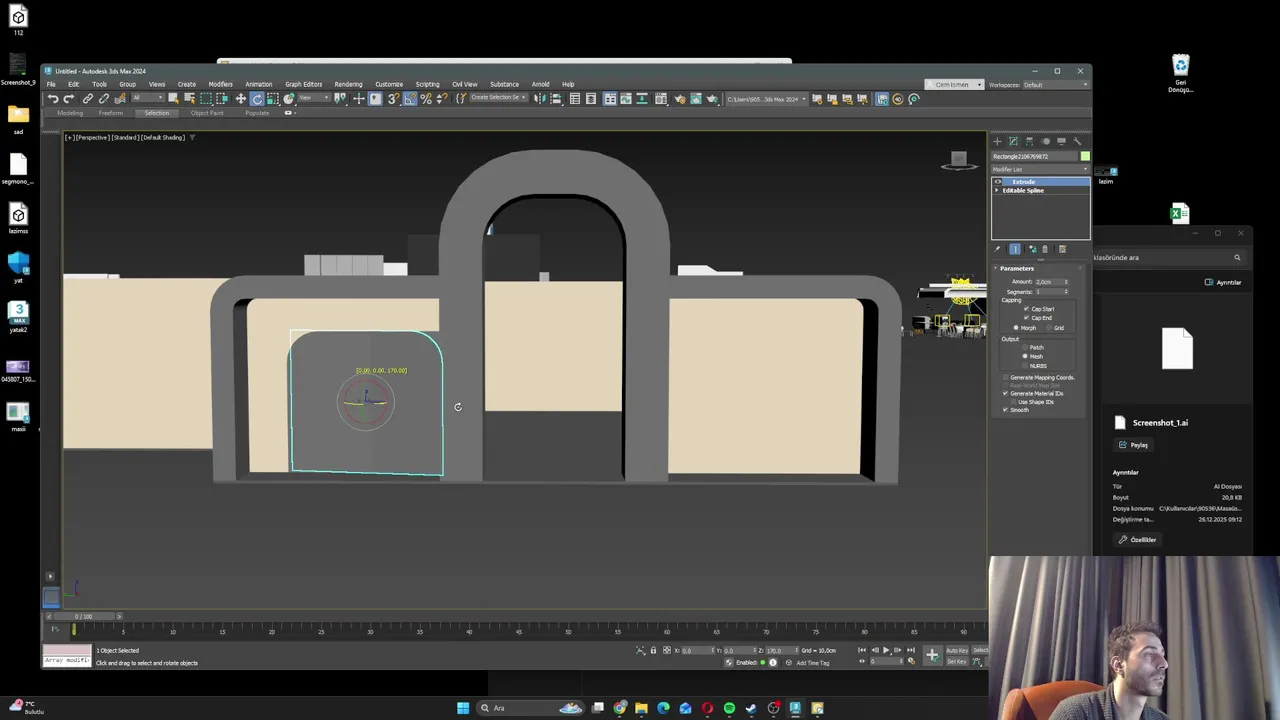Open the user account sign-in dropdown

(954, 84)
